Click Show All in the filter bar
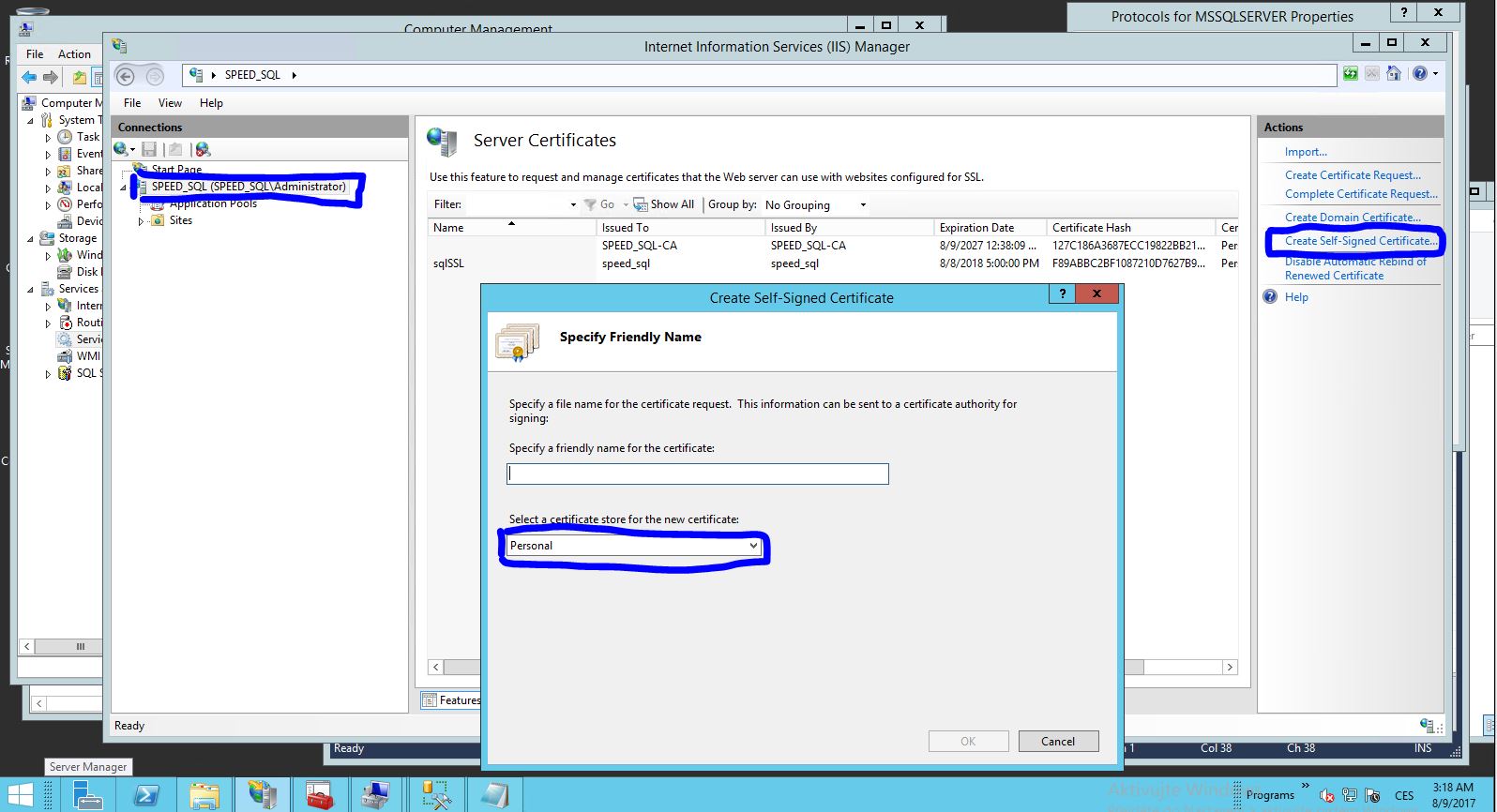Image resolution: width=1497 pixels, height=812 pixels. (664, 204)
